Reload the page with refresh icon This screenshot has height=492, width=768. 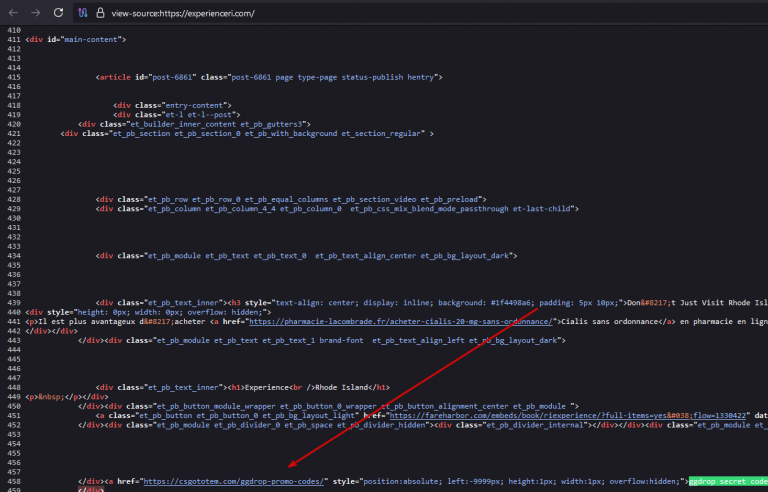click(58, 13)
